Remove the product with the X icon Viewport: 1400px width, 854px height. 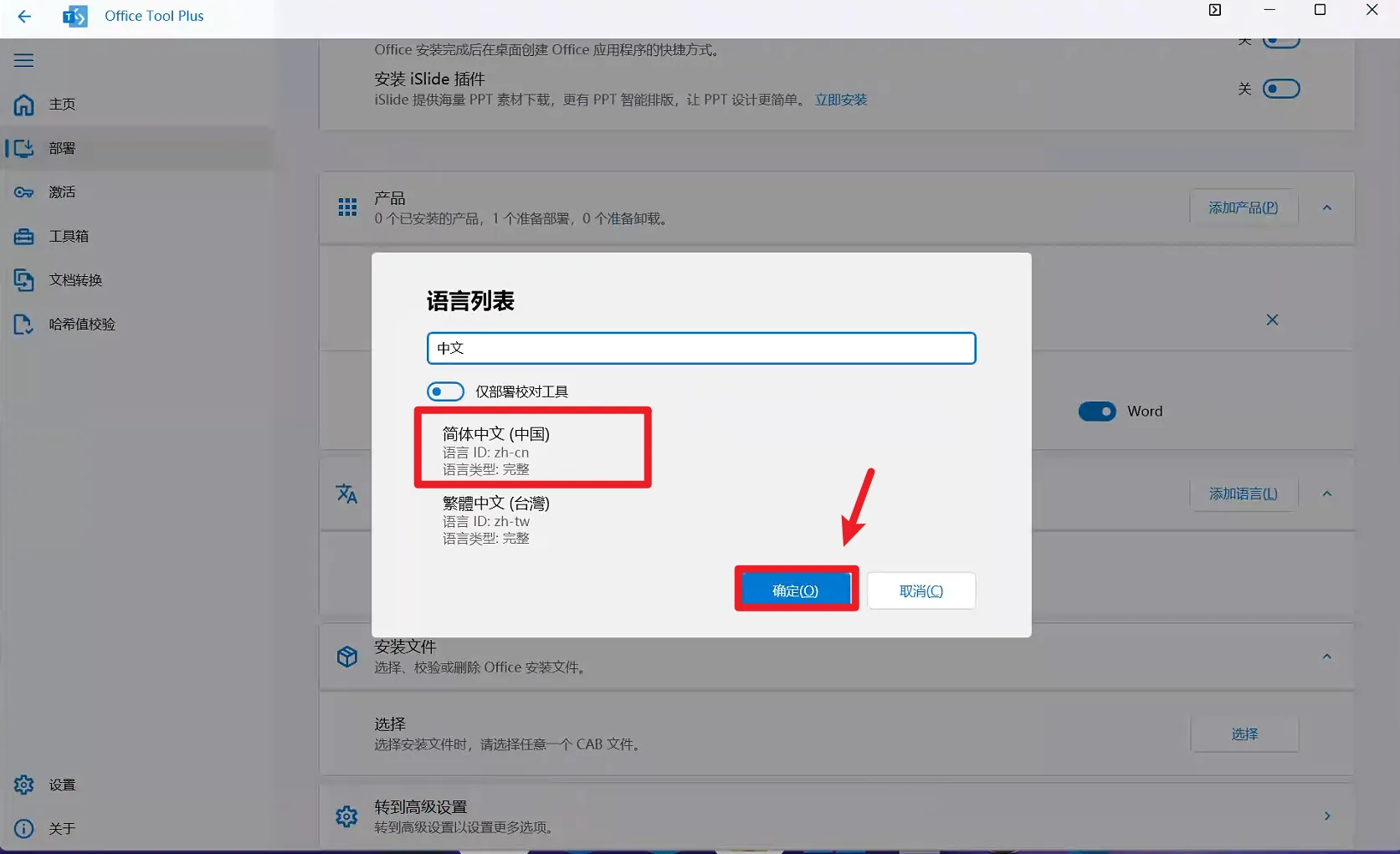1272,320
